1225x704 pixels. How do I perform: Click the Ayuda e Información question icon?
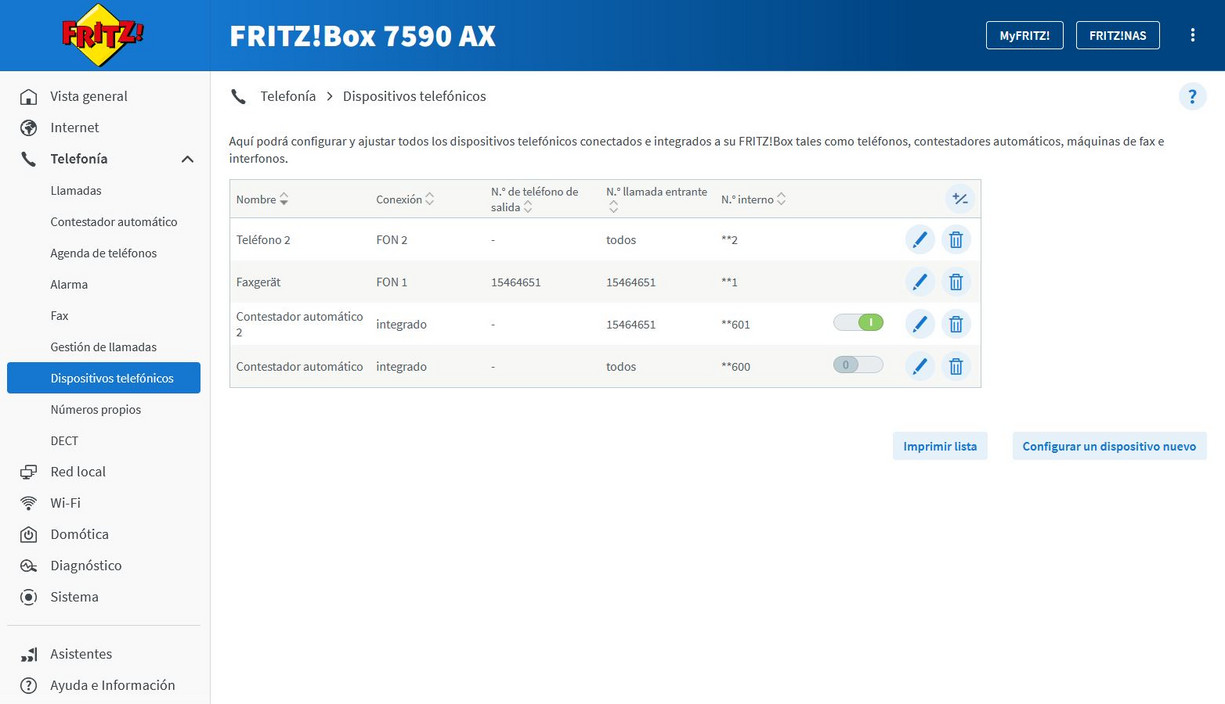pyautogui.click(x=29, y=686)
